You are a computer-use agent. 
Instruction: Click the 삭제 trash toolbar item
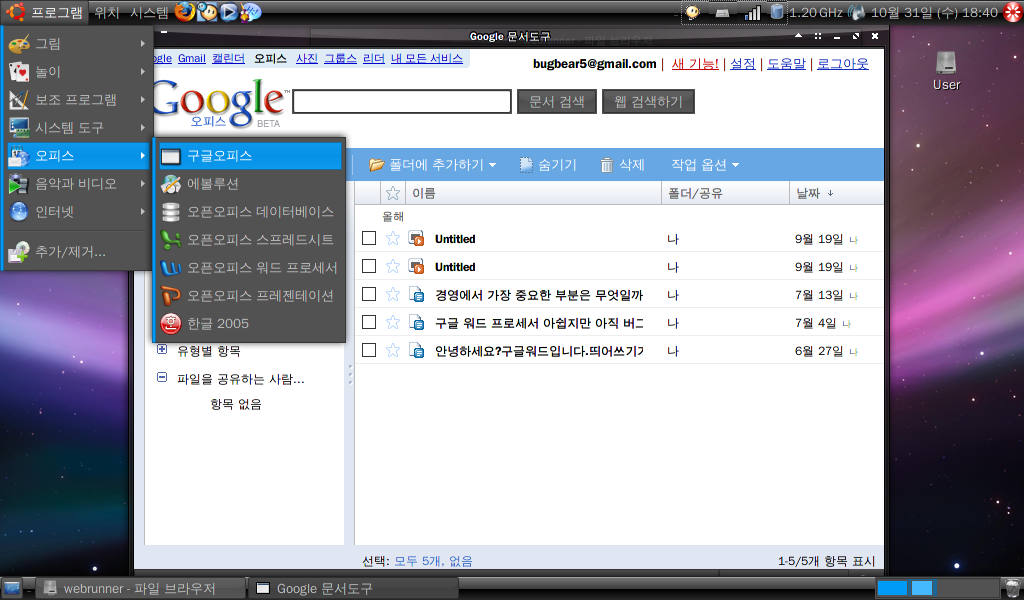tap(622, 165)
